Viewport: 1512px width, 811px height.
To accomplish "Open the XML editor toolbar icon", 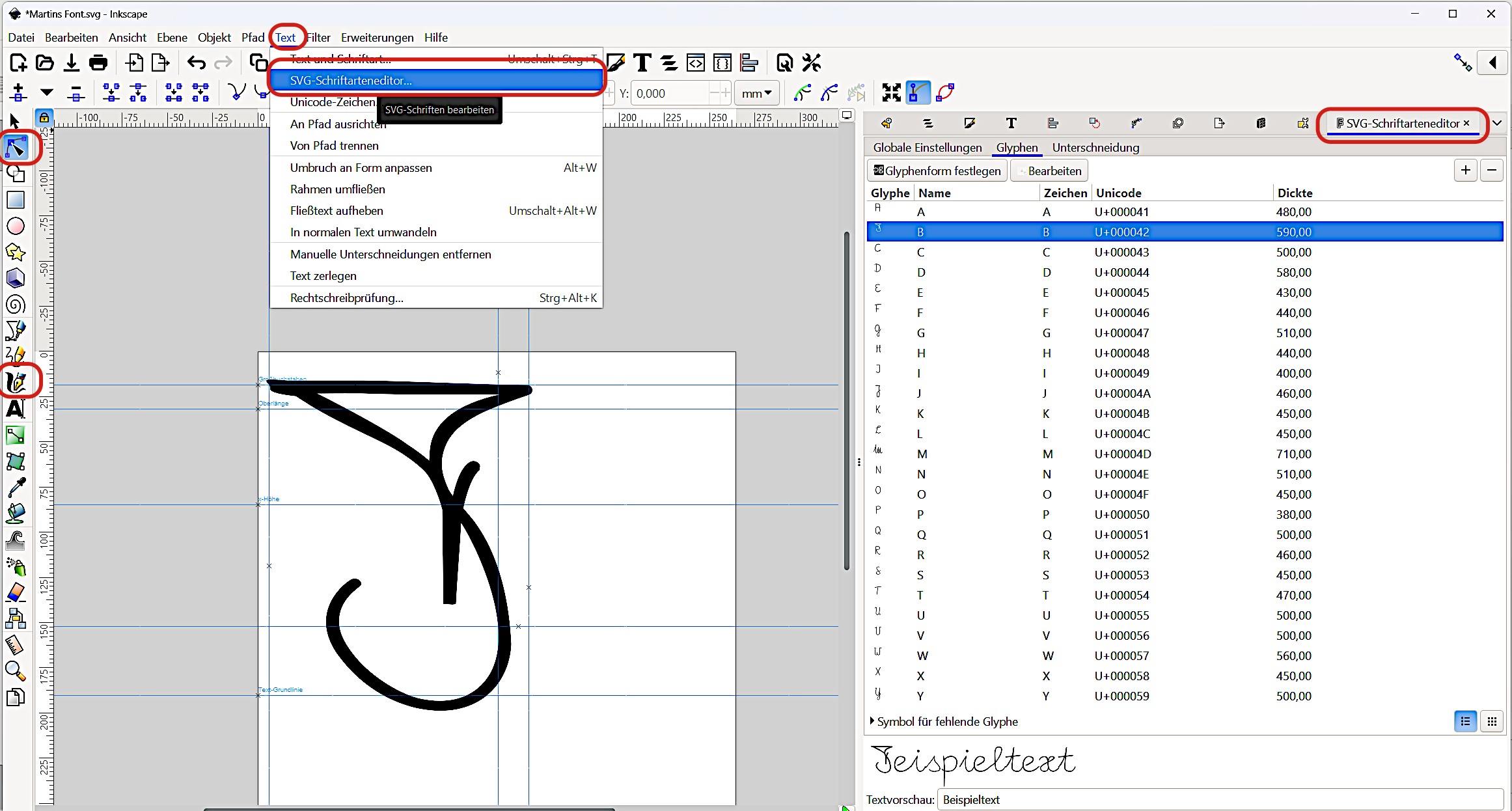I will pyautogui.click(x=696, y=62).
